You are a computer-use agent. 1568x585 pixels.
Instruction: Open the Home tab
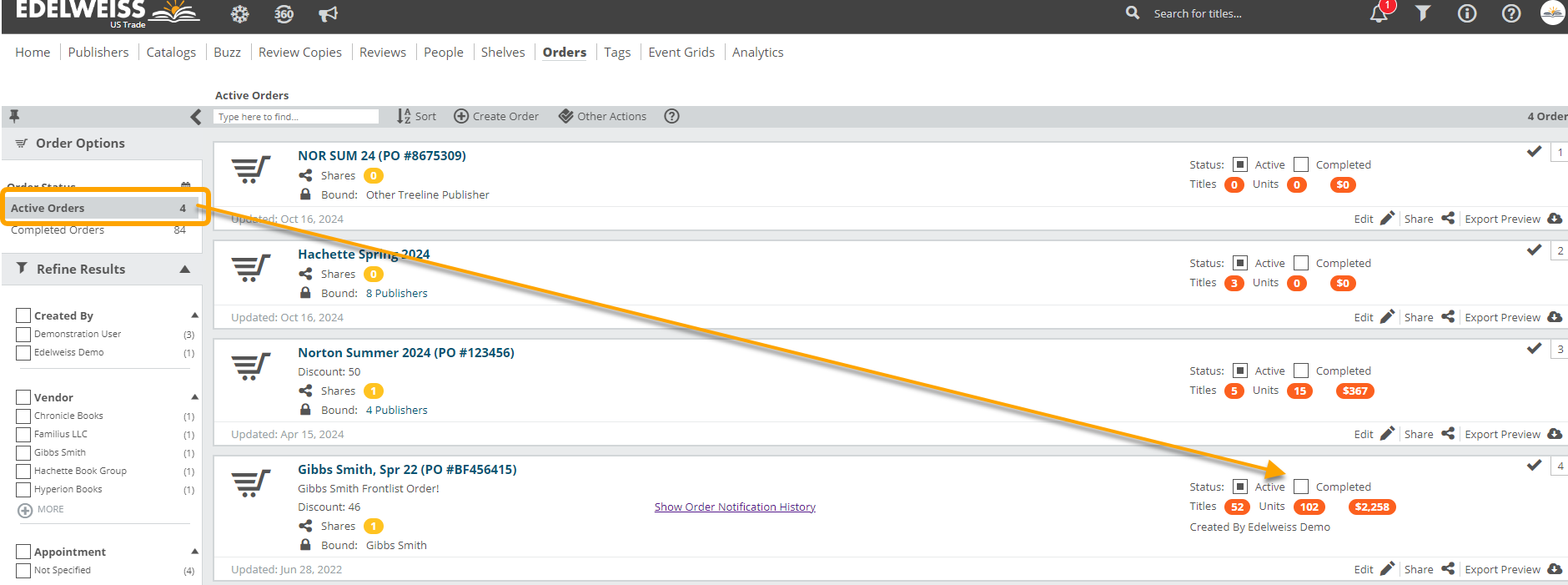point(33,52)
